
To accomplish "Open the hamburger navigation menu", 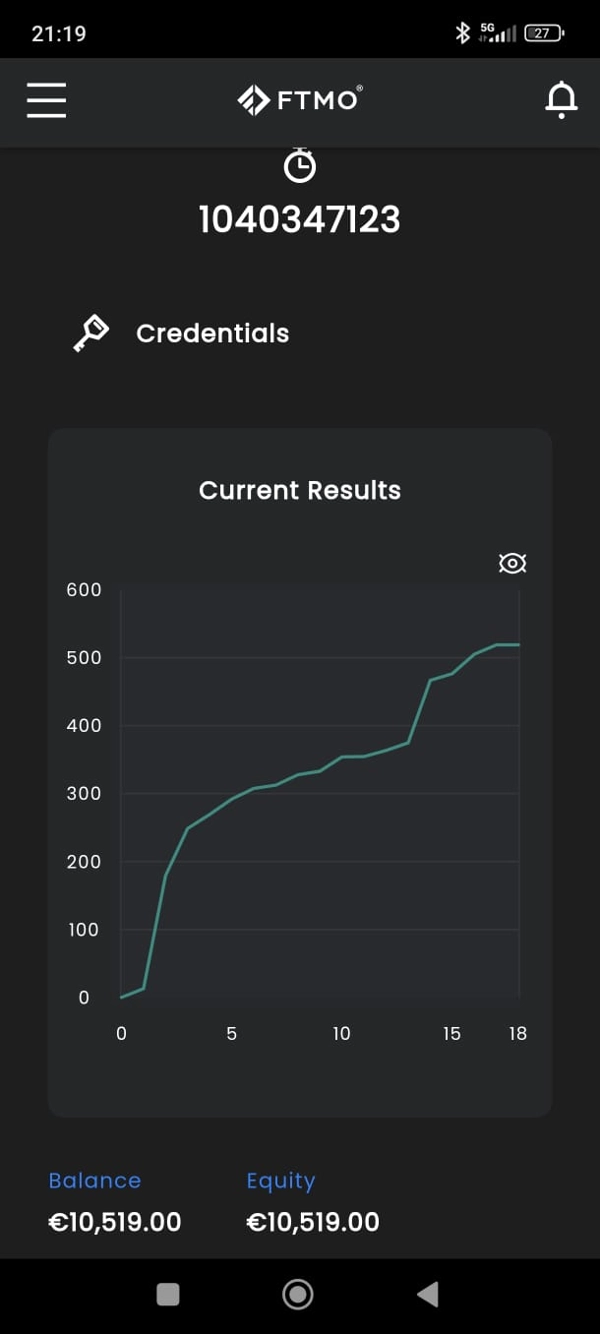I will click(46, 100).
